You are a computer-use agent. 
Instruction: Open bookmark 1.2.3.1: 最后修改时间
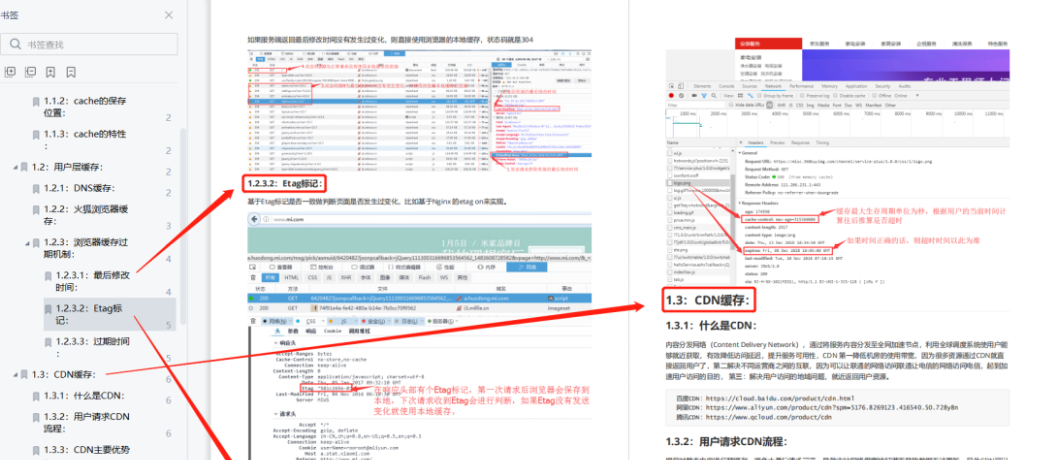(93, 281)
